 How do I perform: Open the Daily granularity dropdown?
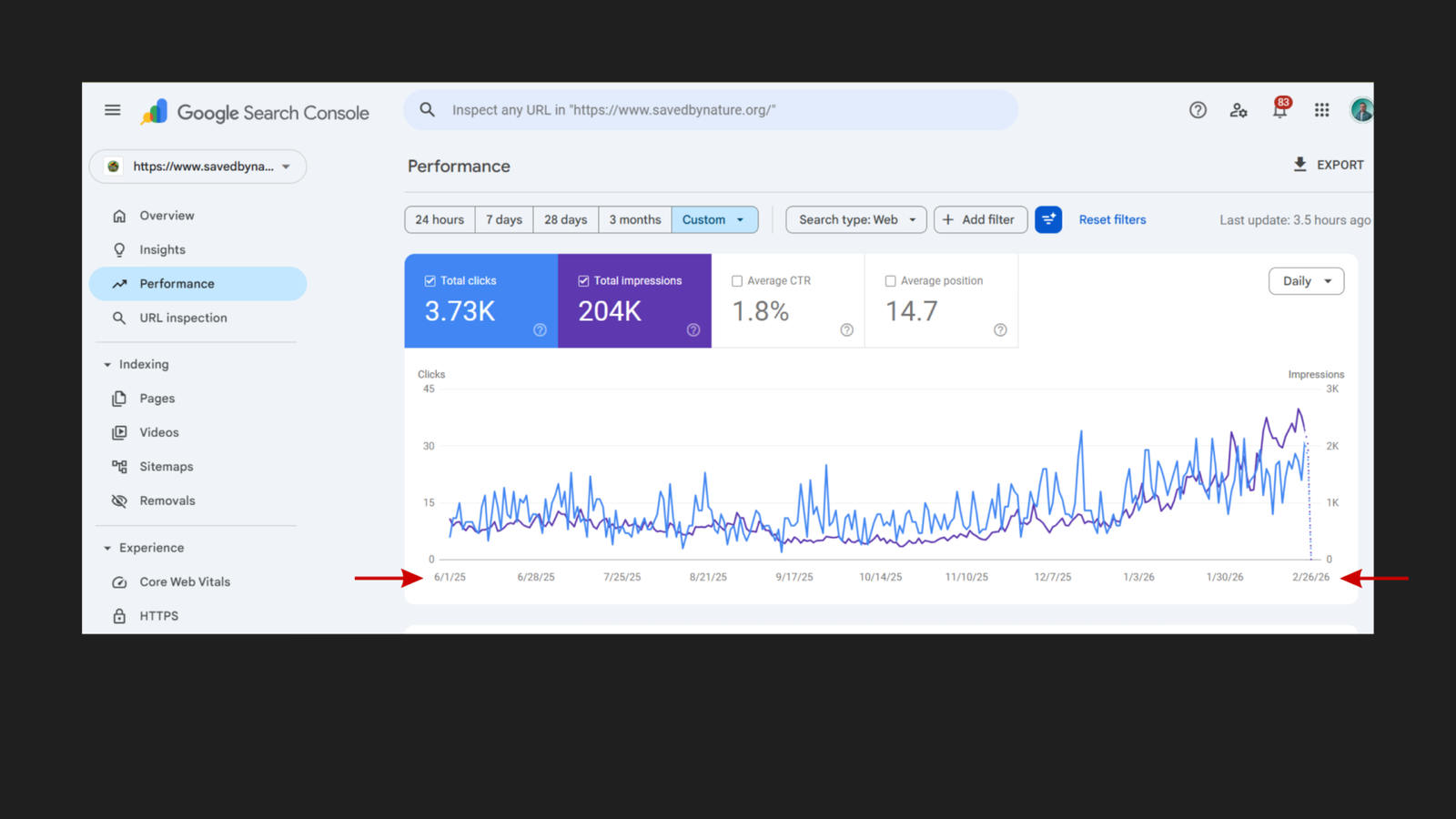[1306, 281]
